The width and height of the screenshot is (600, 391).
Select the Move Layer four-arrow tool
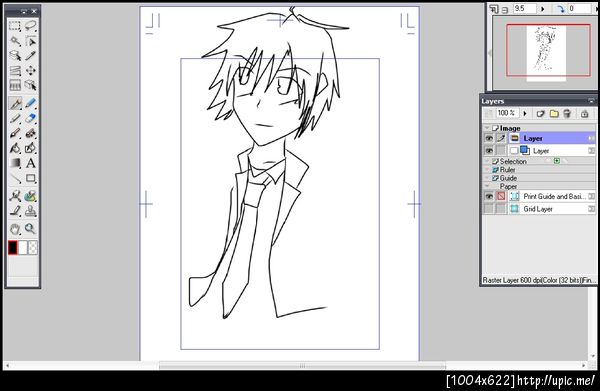coord(31,71)
